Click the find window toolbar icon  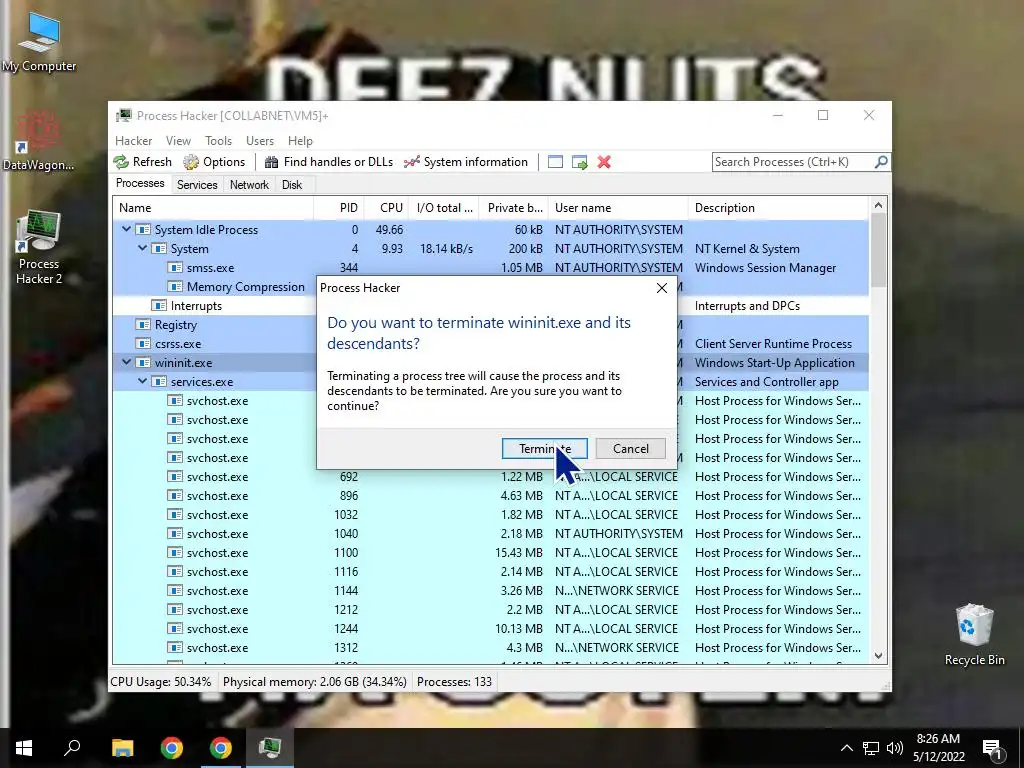pyautogui.click(x=555, y=162)
